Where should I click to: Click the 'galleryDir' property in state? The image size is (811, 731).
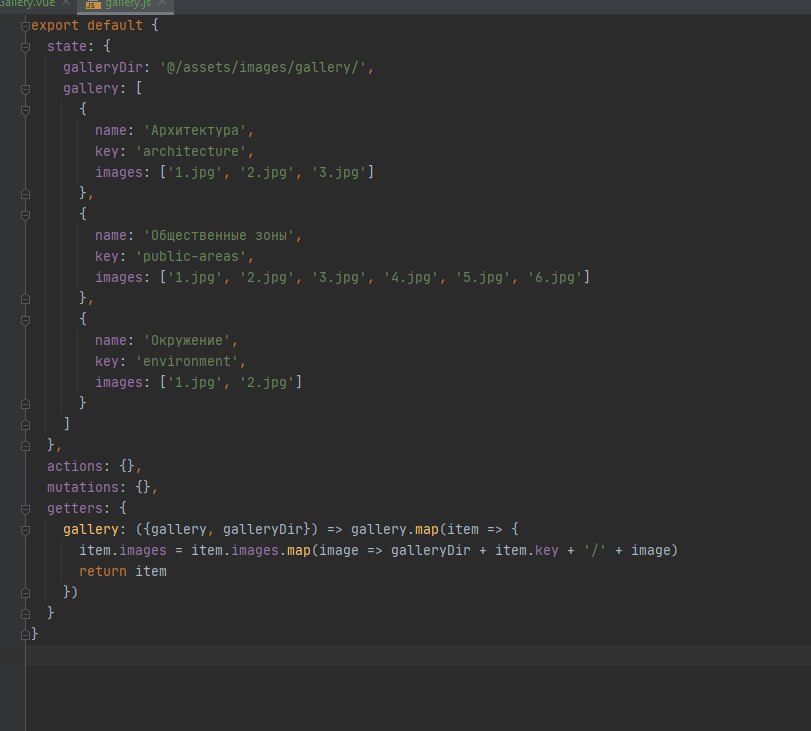(x=103, y=67)
